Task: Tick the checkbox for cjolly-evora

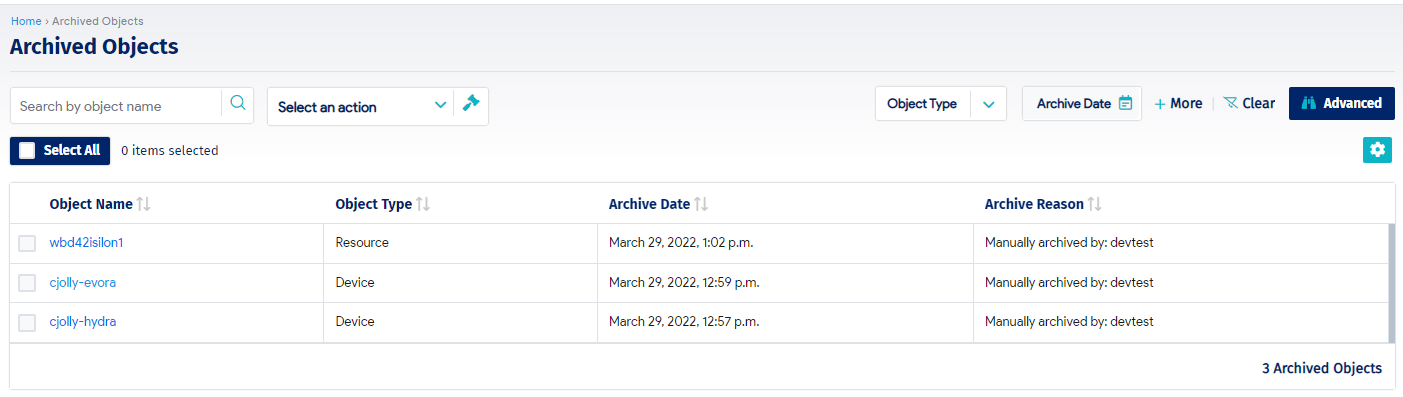Action: coord(27,283)
